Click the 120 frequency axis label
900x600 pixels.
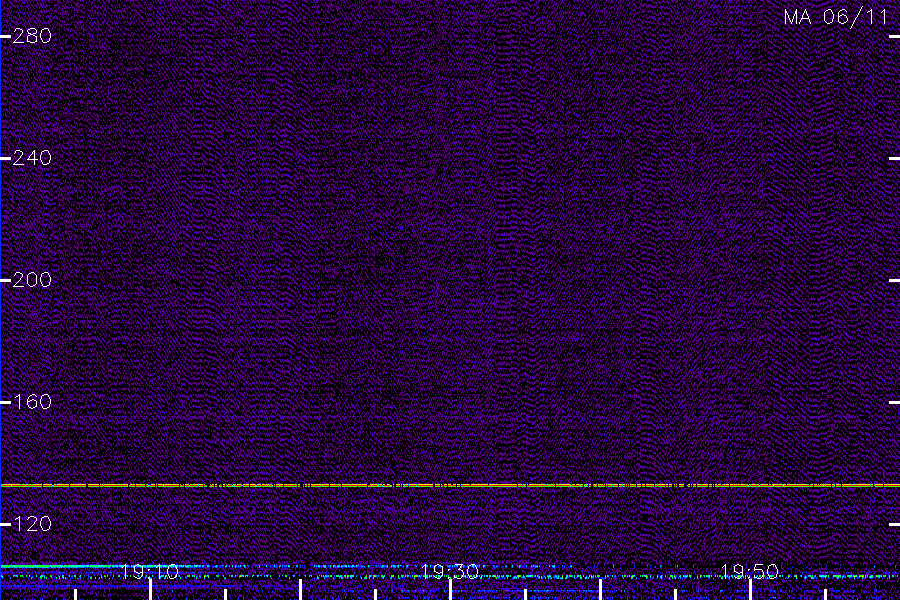(32, 524)
